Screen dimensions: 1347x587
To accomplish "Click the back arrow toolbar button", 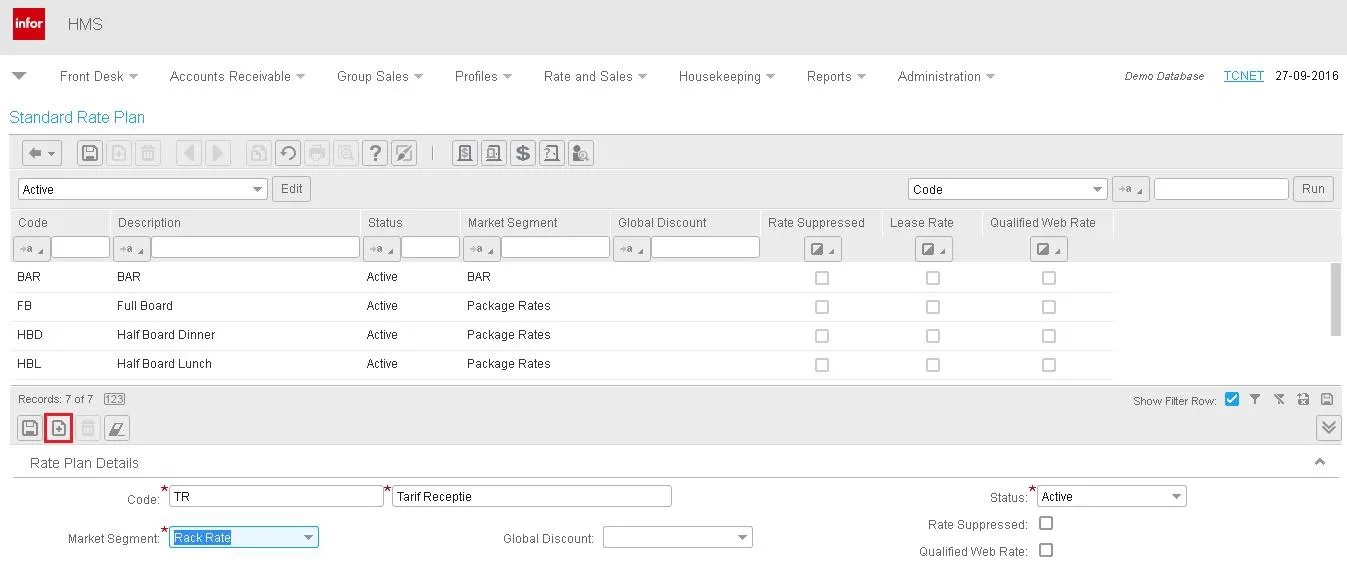I will tap(42, 153).
